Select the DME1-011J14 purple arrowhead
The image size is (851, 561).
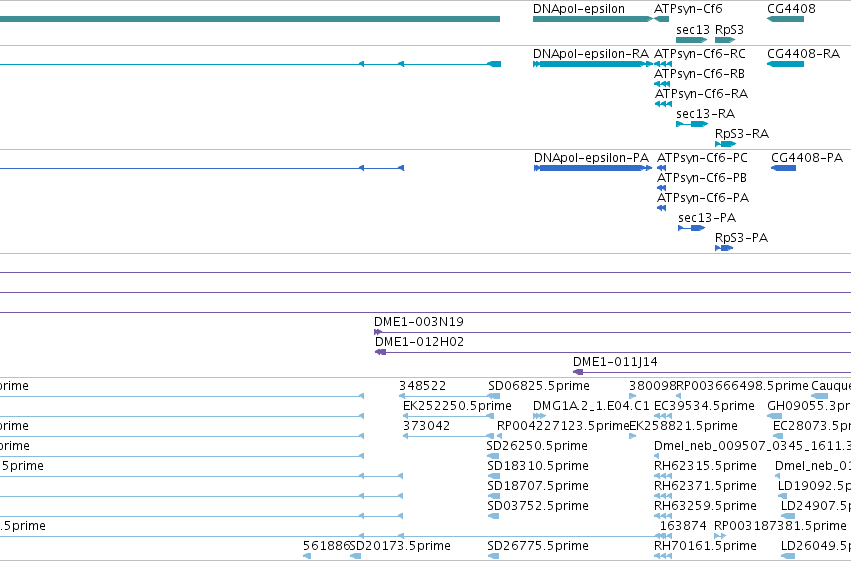click(578, 372)
